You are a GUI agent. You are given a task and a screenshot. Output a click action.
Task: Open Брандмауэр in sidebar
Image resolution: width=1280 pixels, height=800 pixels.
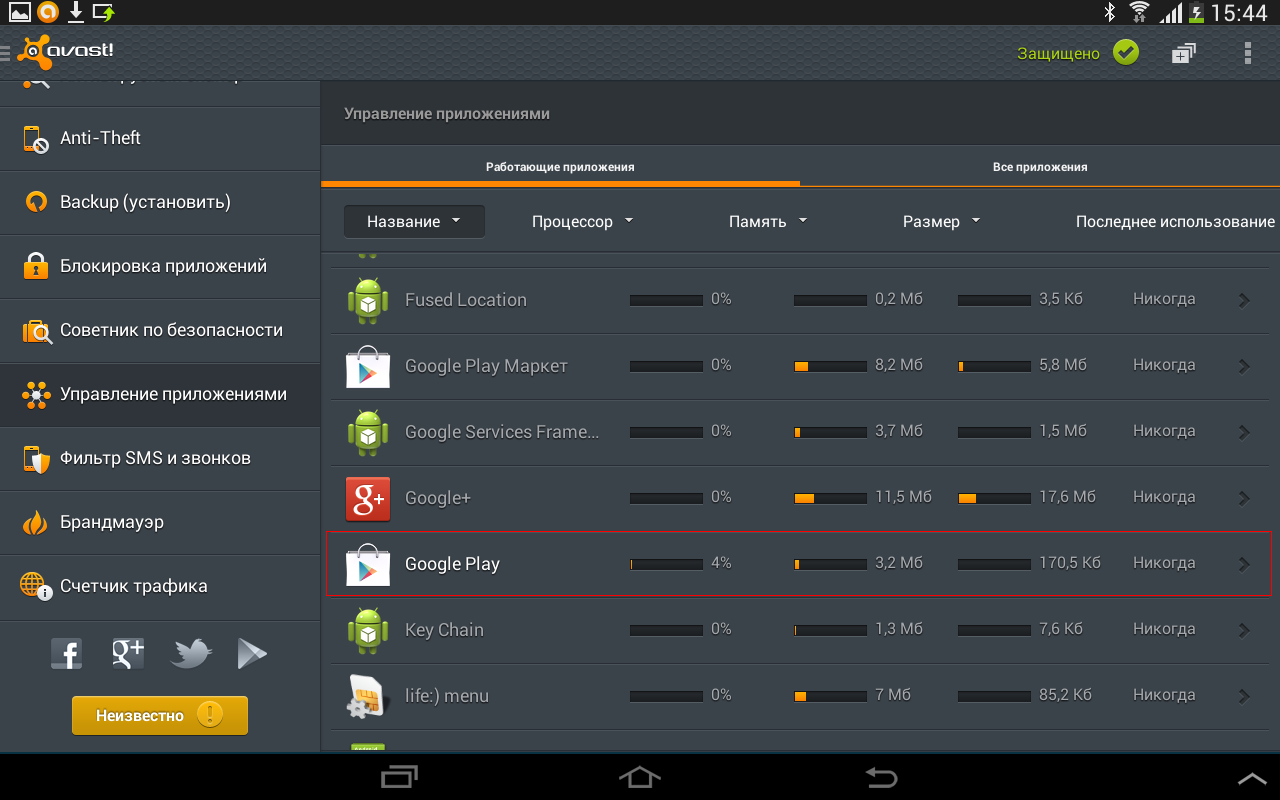coord(160,522)
